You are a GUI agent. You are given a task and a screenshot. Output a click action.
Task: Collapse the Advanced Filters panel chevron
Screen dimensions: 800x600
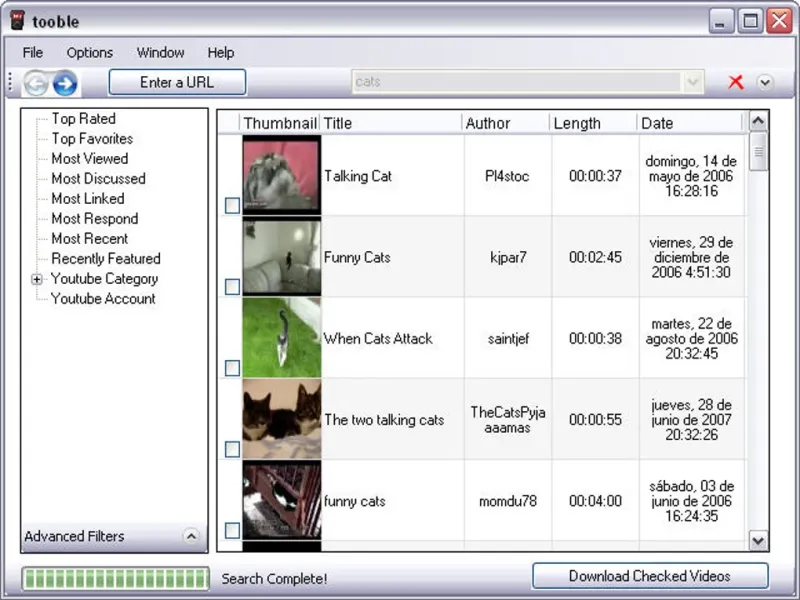pos(191,536)
